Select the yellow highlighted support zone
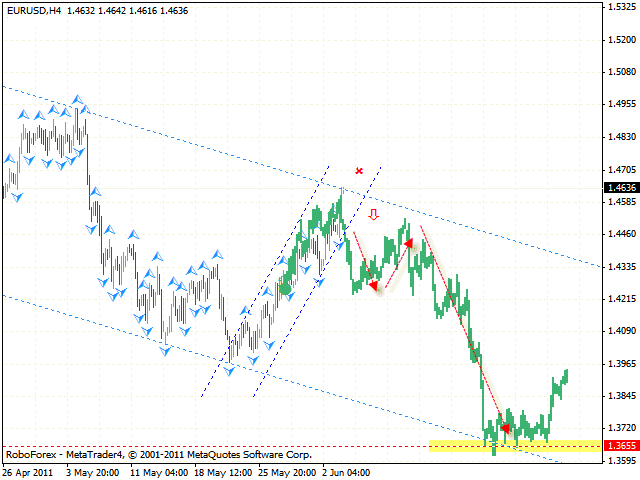Screen dimensions: 640x480 [x=515, y=445]
